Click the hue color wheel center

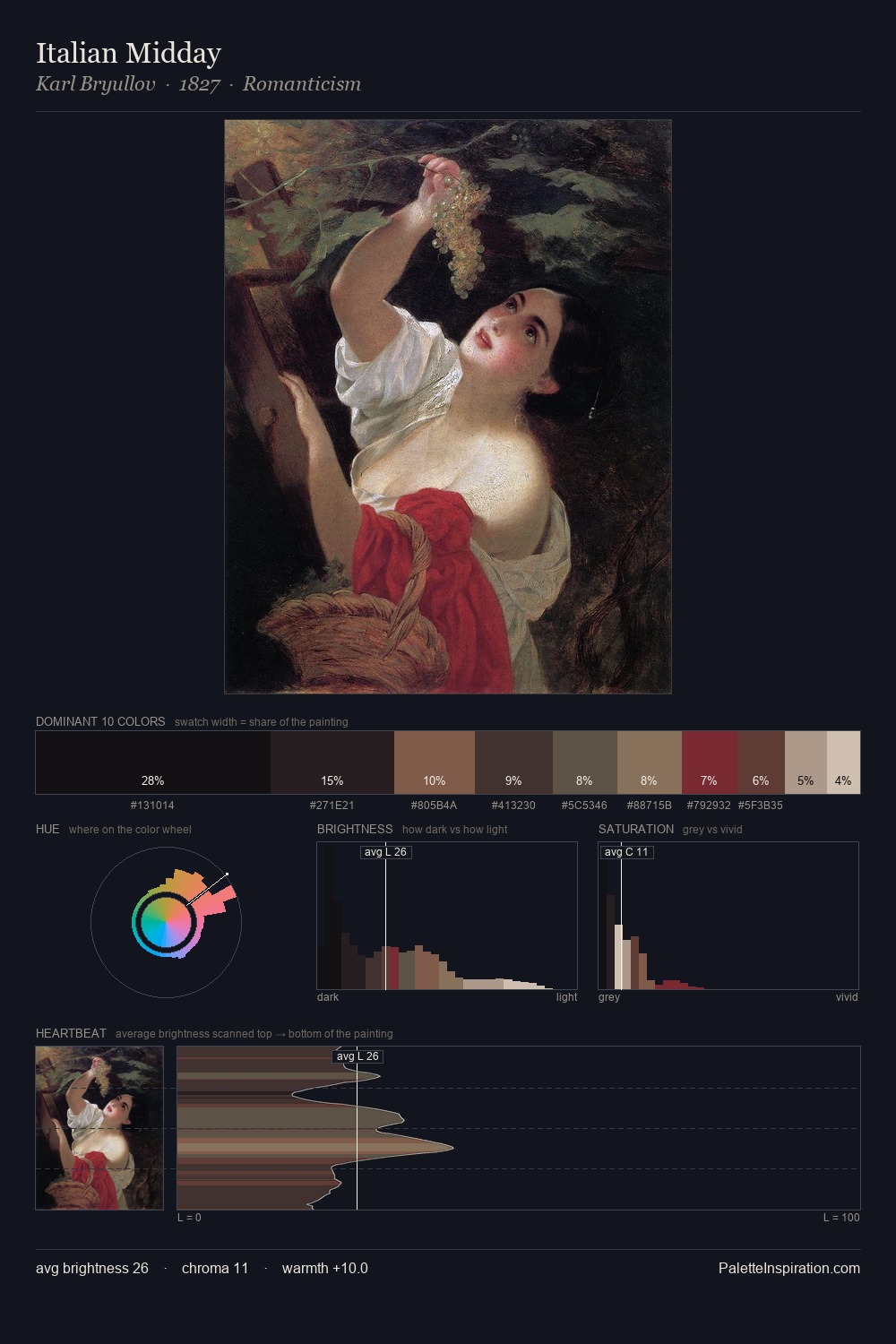(x=166, y=922)
